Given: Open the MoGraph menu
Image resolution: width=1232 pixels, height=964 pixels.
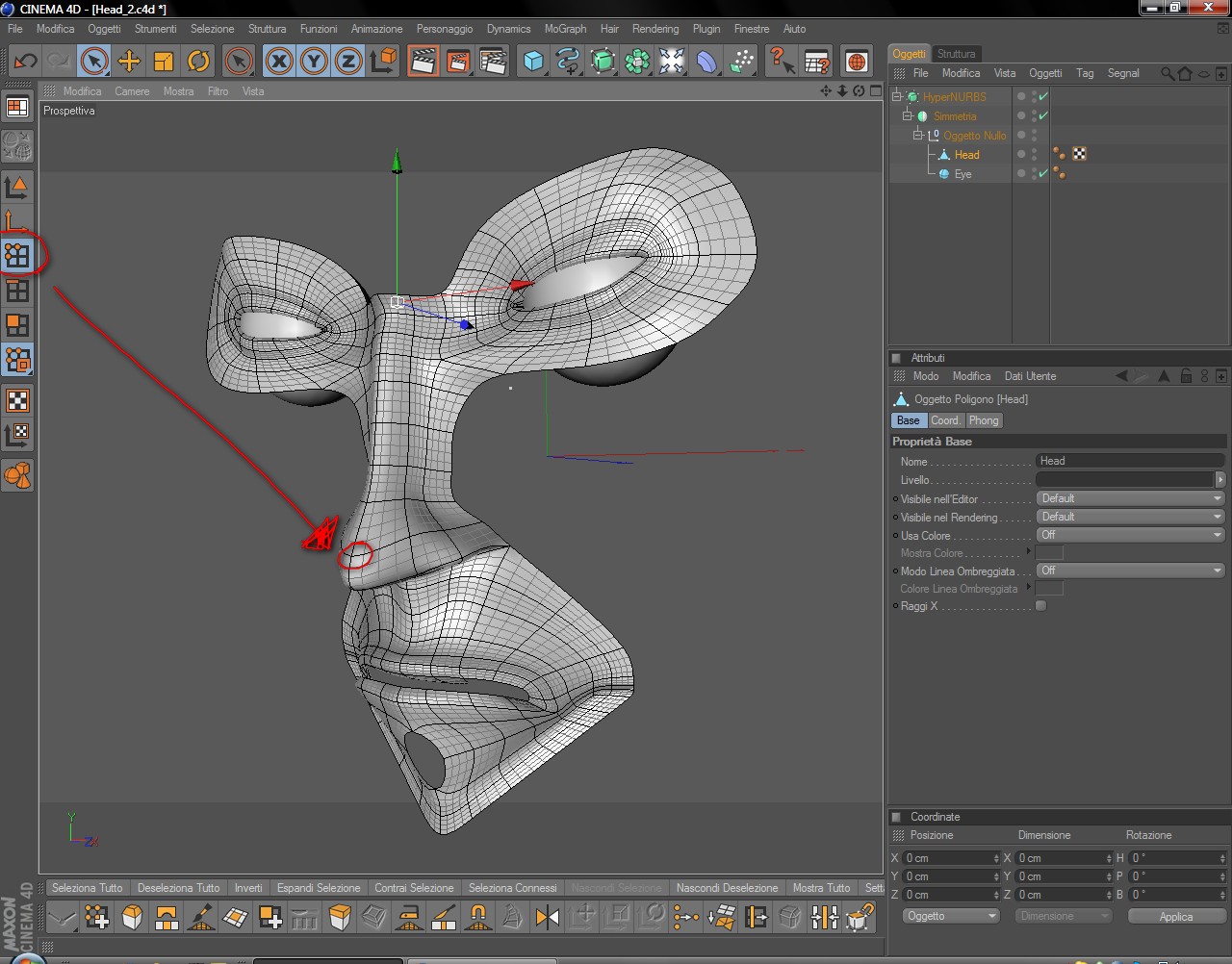Looking at the screenshot, I should (x=565, y=29).
